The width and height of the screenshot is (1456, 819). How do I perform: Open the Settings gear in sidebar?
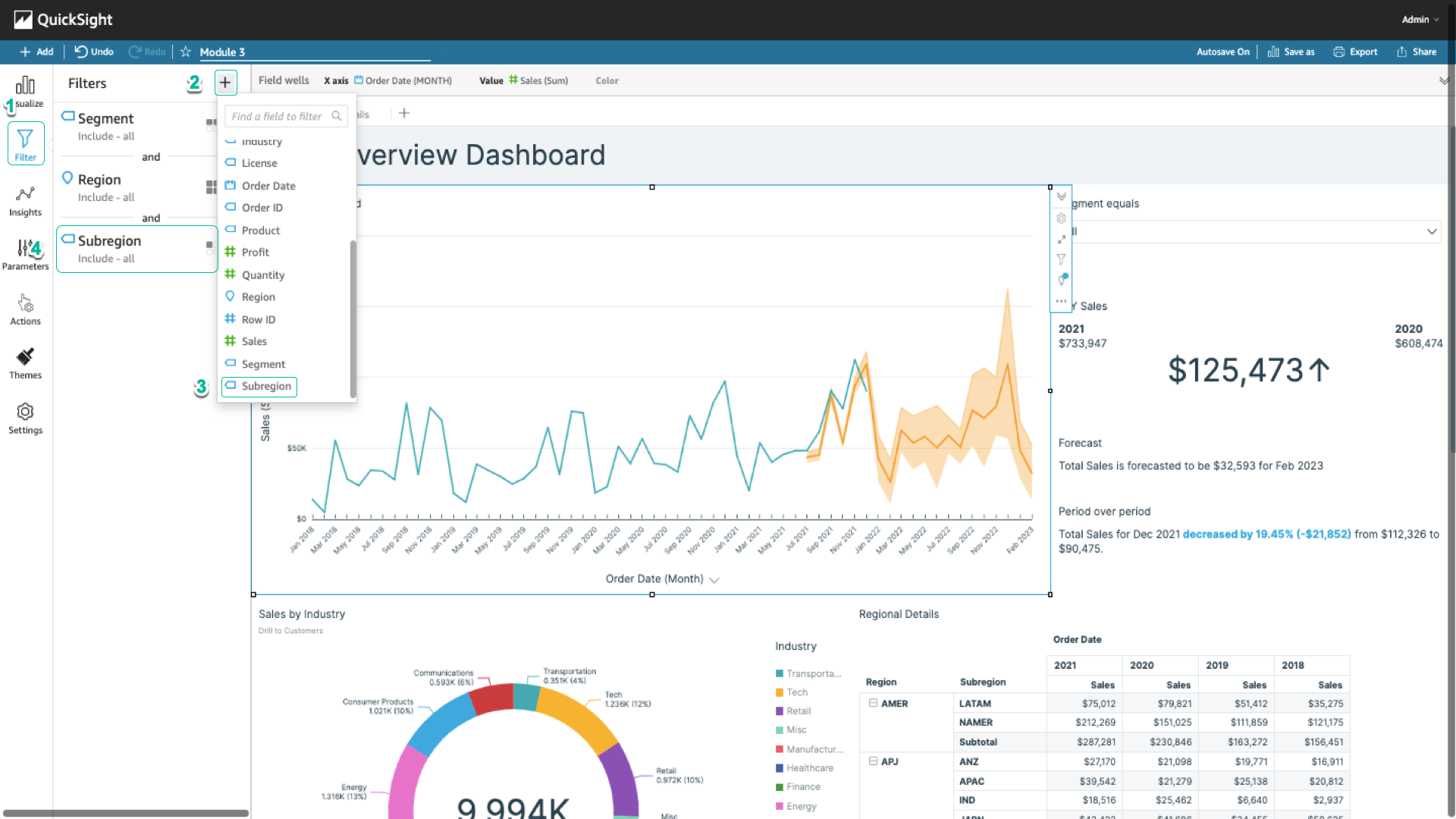click(25, 412)
